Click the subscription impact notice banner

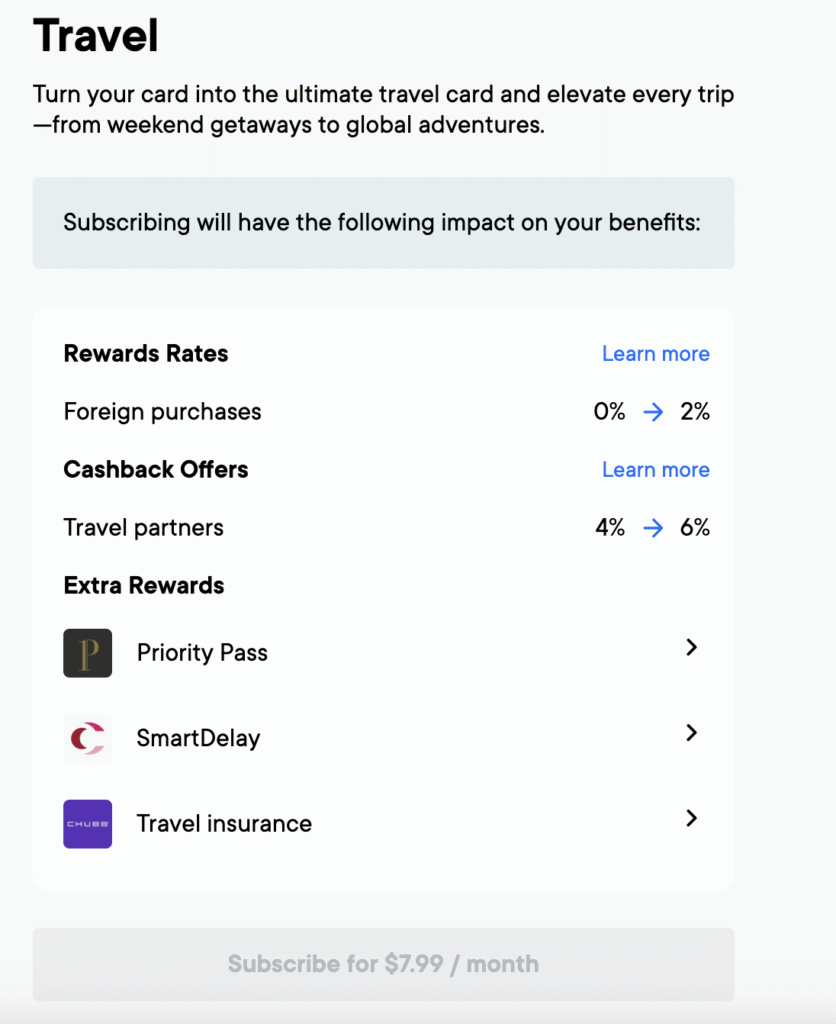point(383,223)
